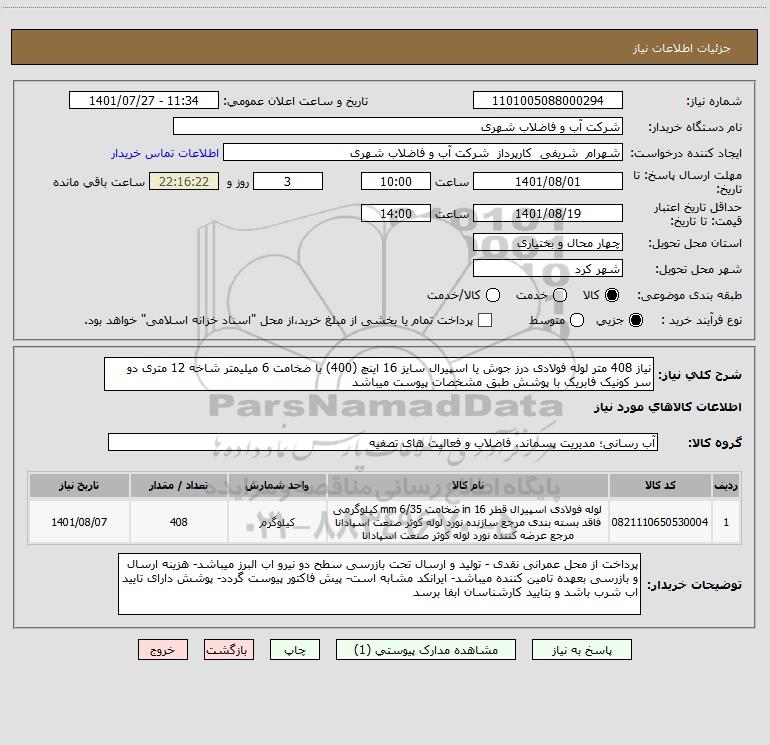Click the request creator field شهرام شریفی
The width and height of the screenshot is (770, 745).
[423, 153]
